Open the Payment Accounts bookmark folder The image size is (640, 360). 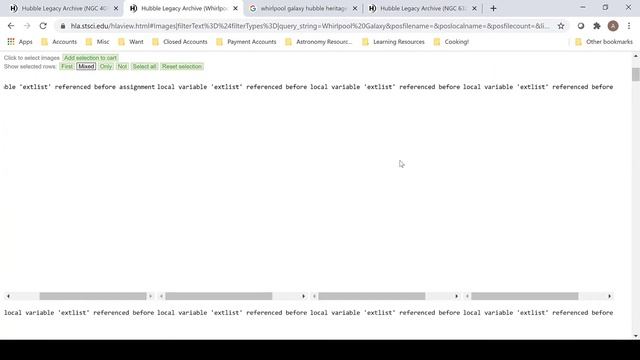[x=246, y=42]
